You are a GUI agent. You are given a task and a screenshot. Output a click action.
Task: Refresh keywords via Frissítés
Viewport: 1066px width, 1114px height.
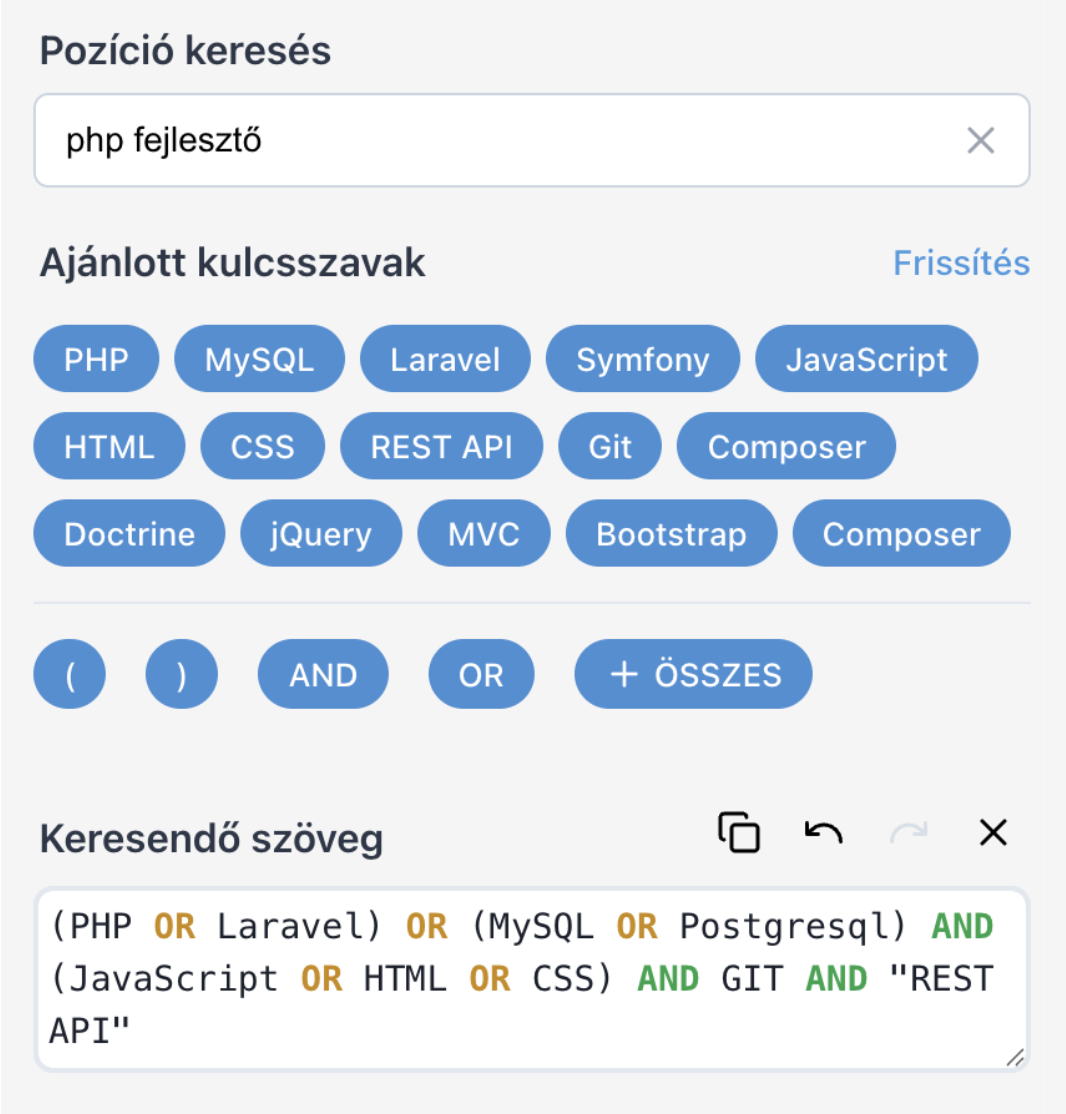click(961, 262)
